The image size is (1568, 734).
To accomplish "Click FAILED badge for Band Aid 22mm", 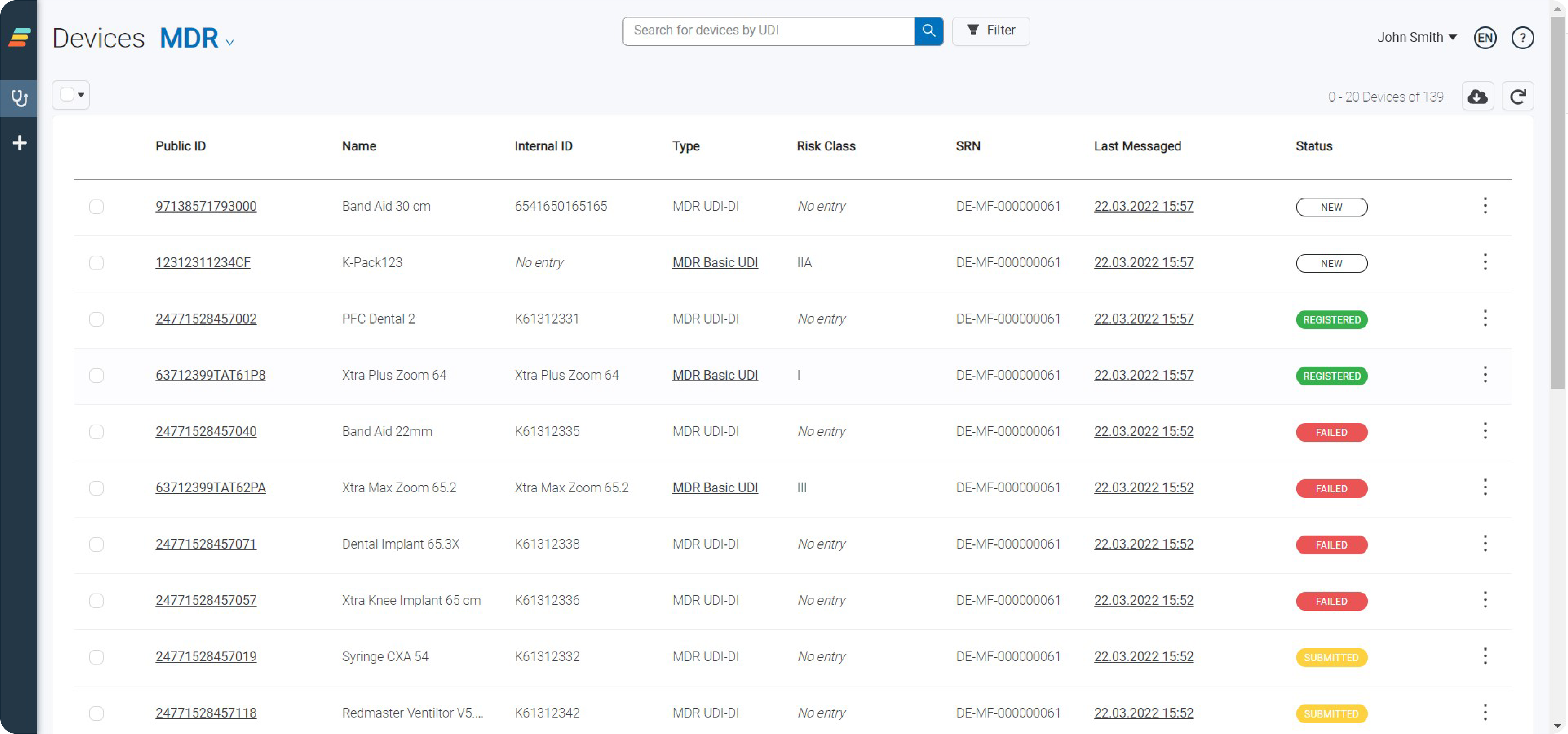I will [1331, 432].
